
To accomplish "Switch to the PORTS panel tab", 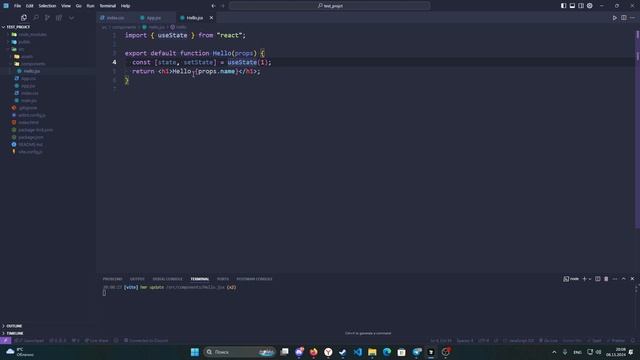I will [x=223, y=279].
